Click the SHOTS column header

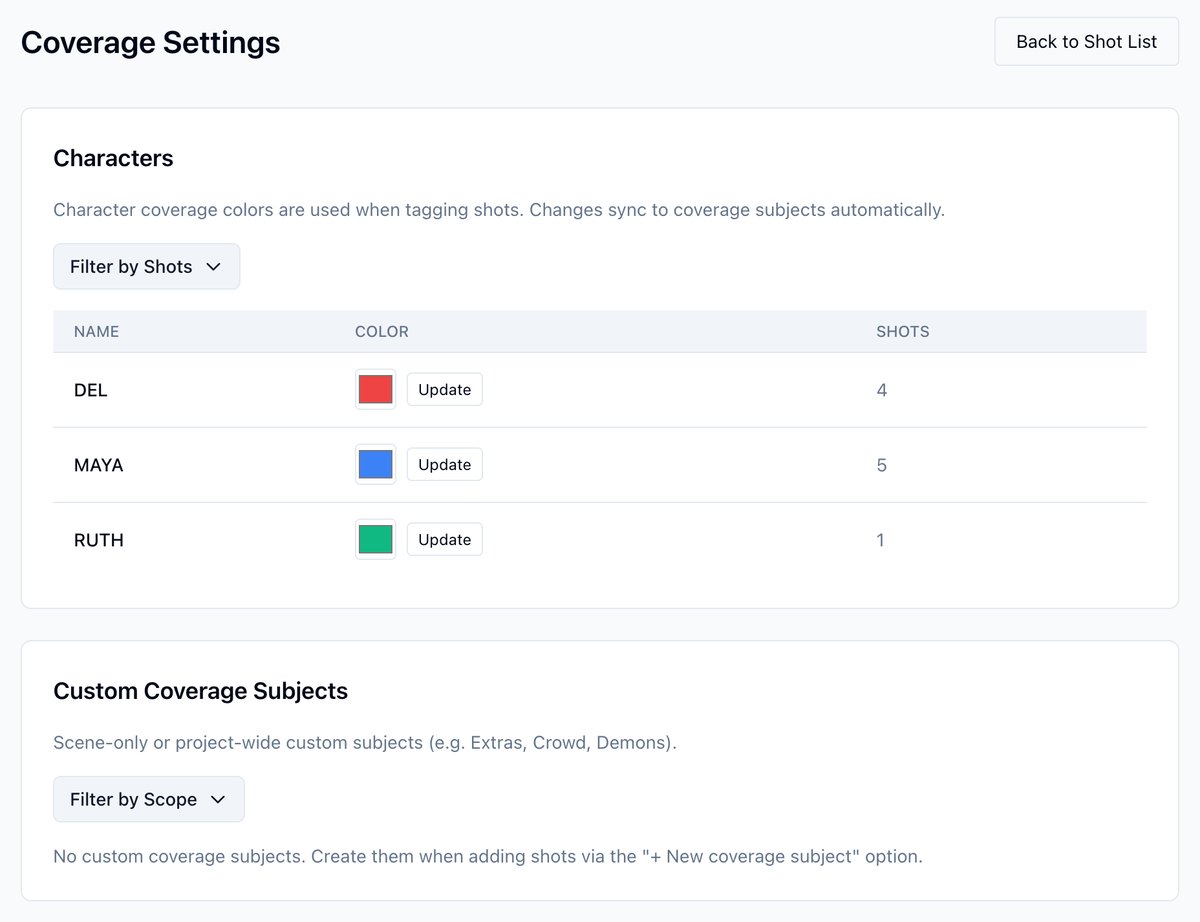[x=903, y=331]
